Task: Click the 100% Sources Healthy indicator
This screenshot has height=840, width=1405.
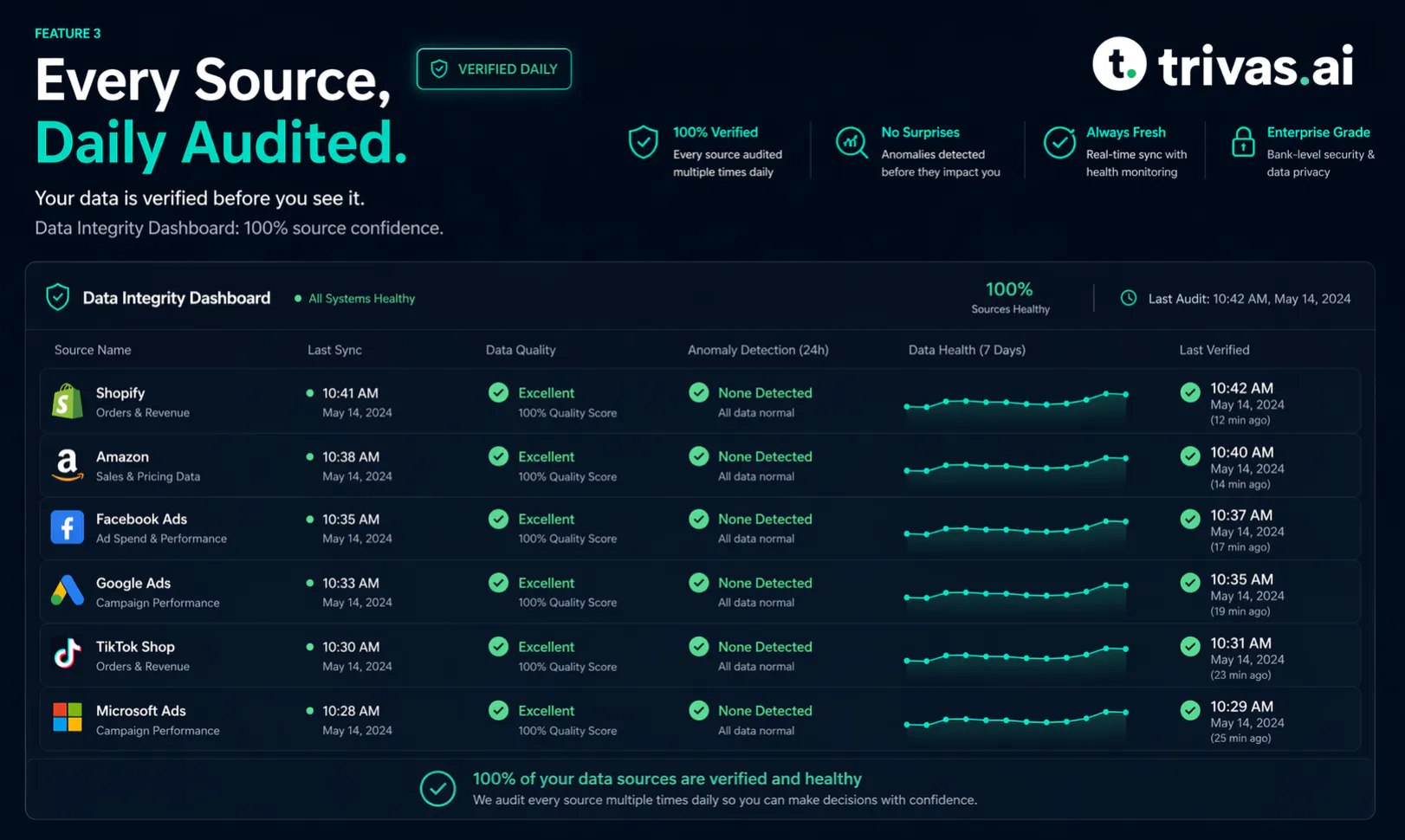Action: 1010,297
